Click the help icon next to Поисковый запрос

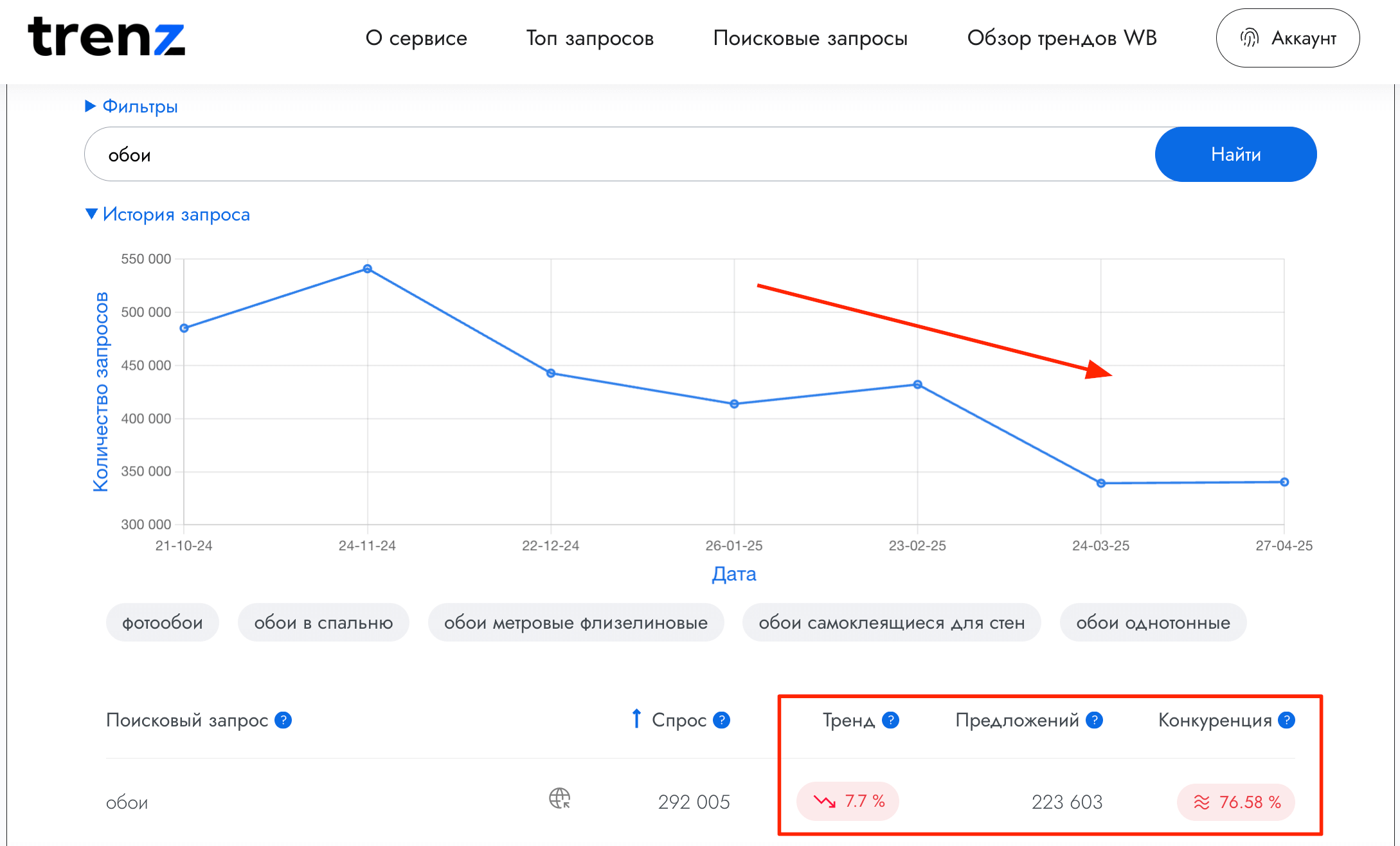pyautogui.click(x=283, y=720)
